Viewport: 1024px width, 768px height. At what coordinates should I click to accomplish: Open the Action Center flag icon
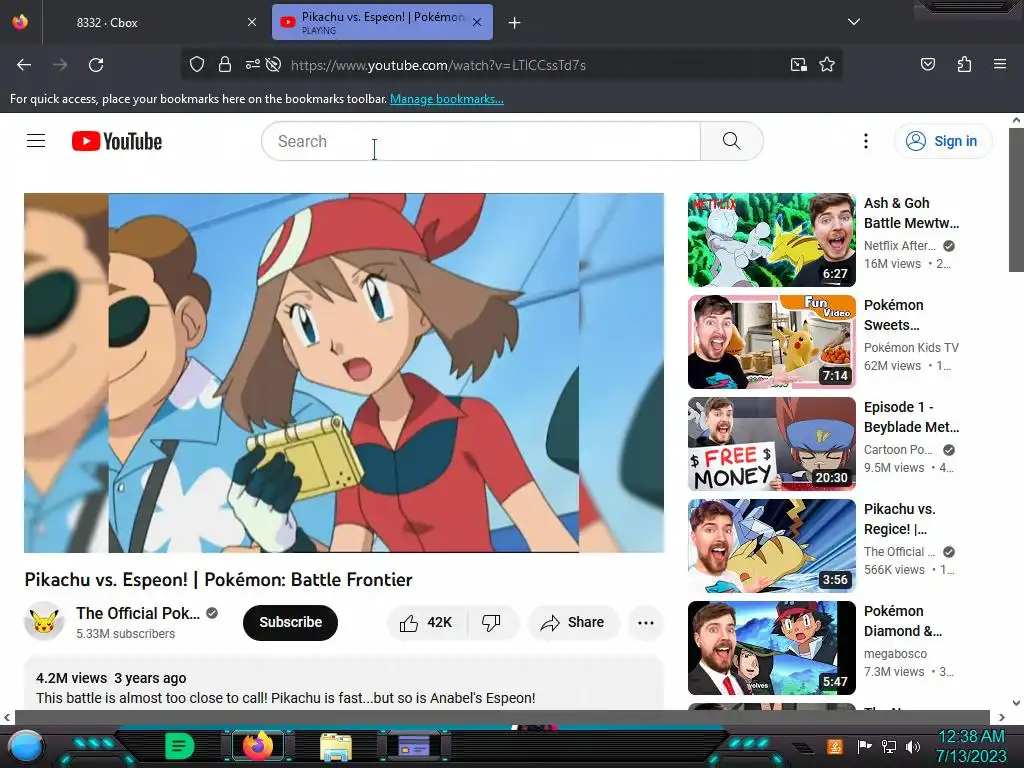pyautogui.click(x=864, y=746)
